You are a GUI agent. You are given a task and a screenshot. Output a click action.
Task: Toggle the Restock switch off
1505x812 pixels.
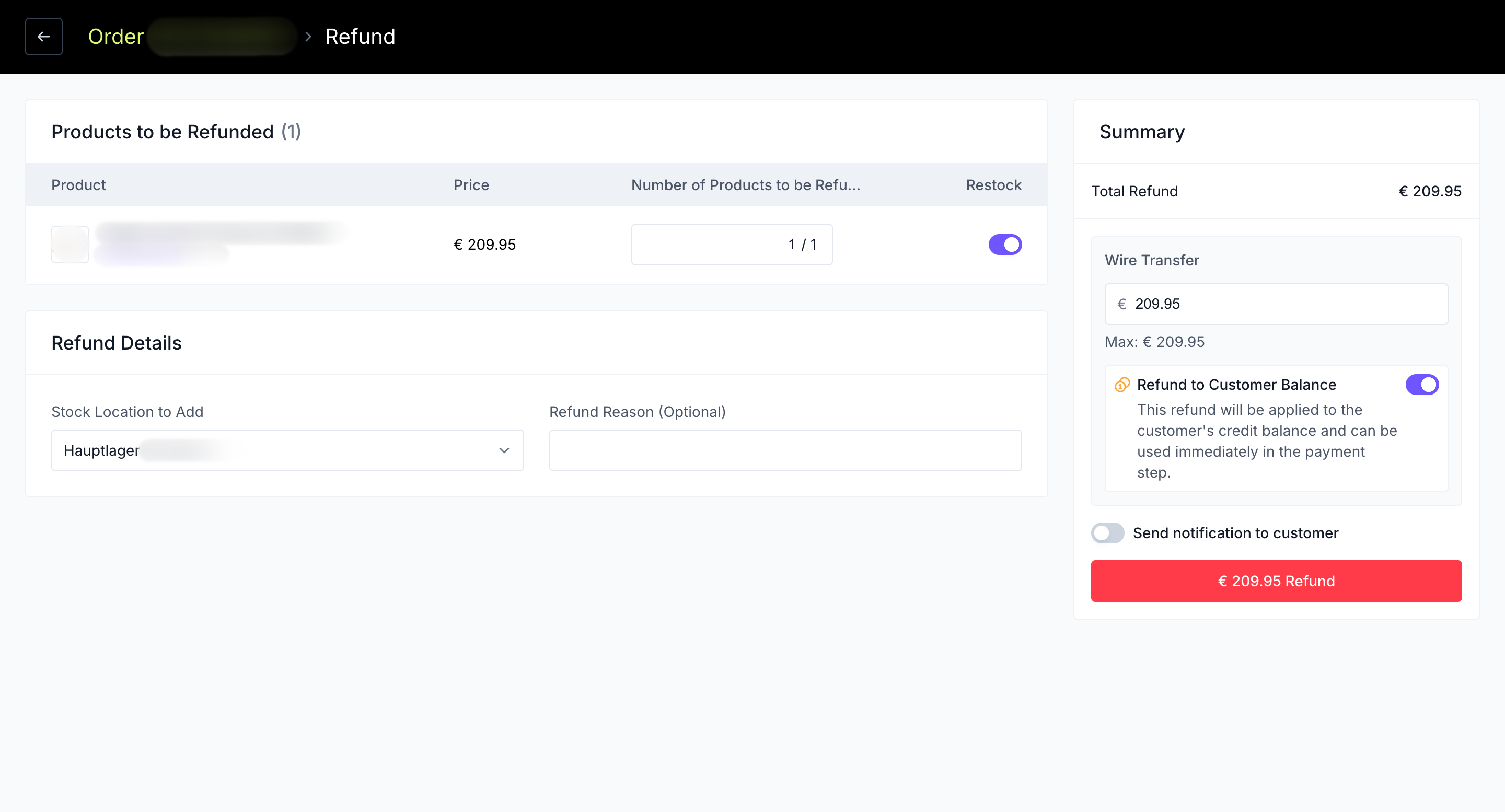(1005, 245)
